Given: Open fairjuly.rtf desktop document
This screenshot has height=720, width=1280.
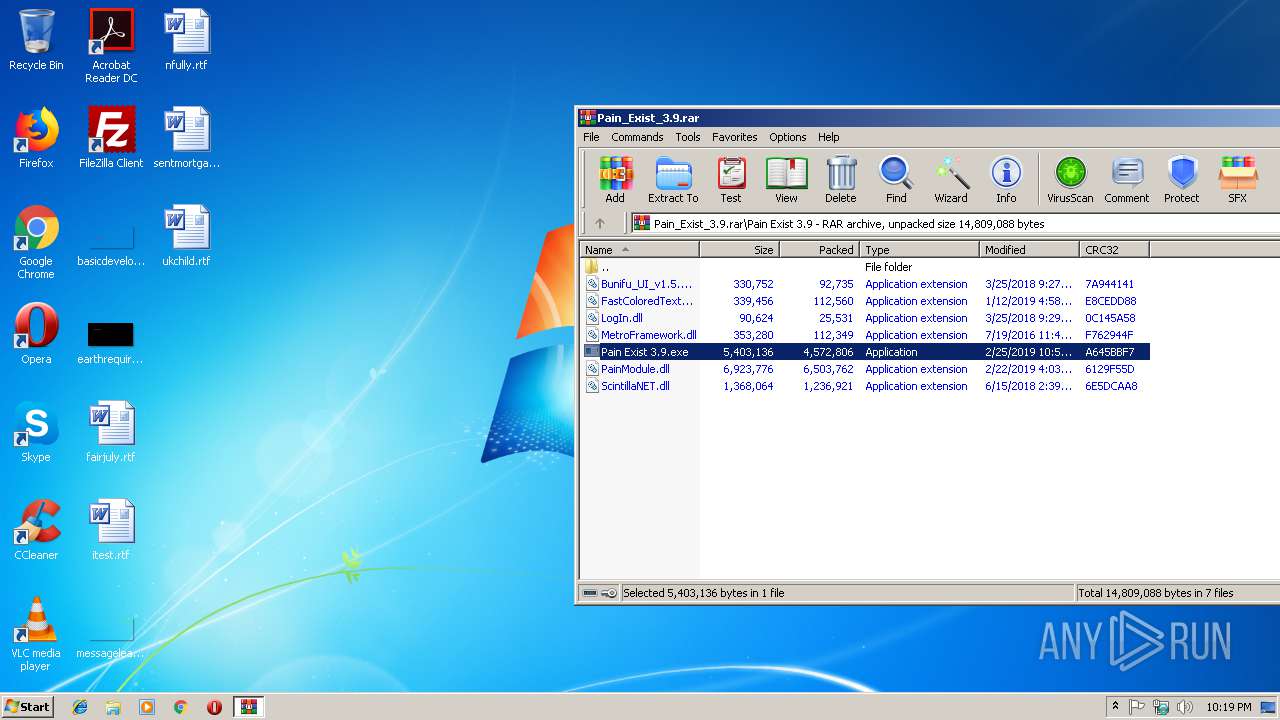Looking at the screenshot, I should pos(111,432).
